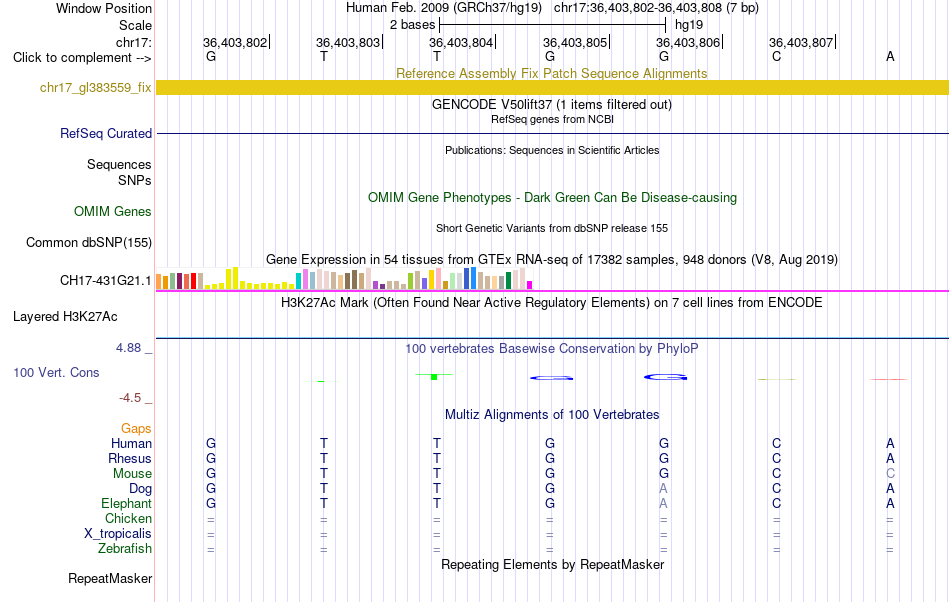
Task: Click the 2 bases scale bar
Action: coord(553,25)
